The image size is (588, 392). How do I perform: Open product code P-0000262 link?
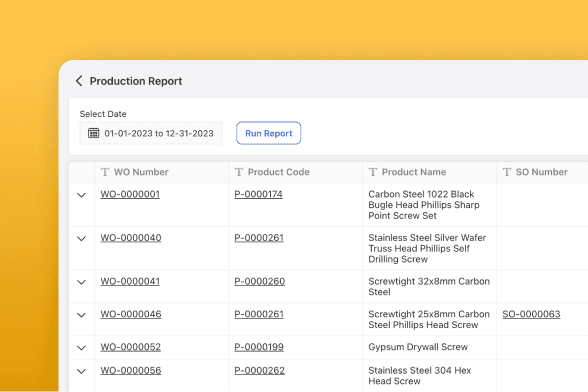coord(260,371)
